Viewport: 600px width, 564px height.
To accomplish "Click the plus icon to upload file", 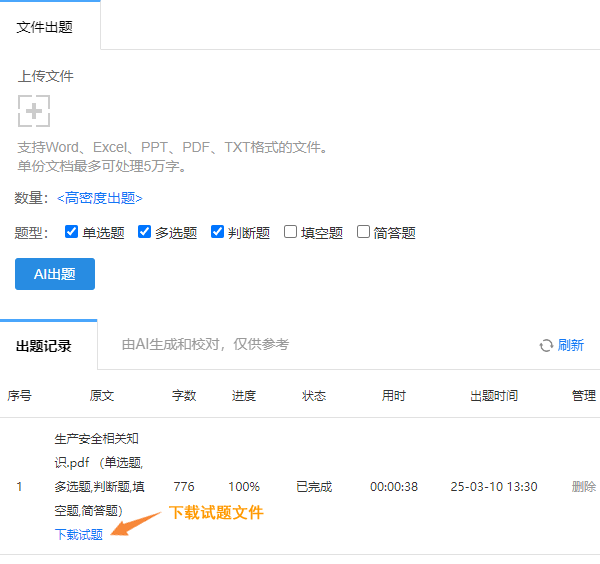I will tap(34, 111).
